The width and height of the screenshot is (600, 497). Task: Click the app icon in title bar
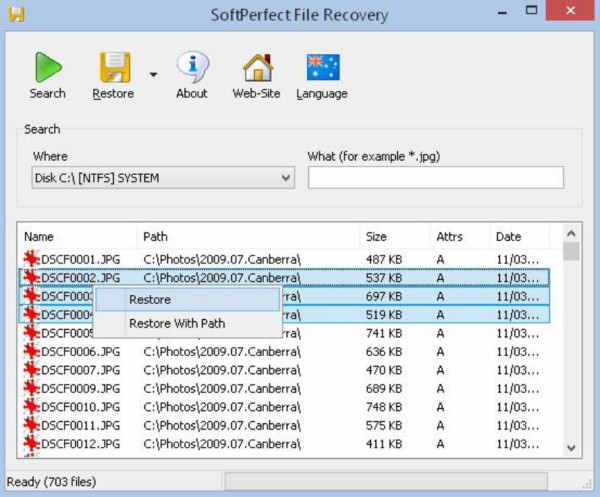(15, 14)
